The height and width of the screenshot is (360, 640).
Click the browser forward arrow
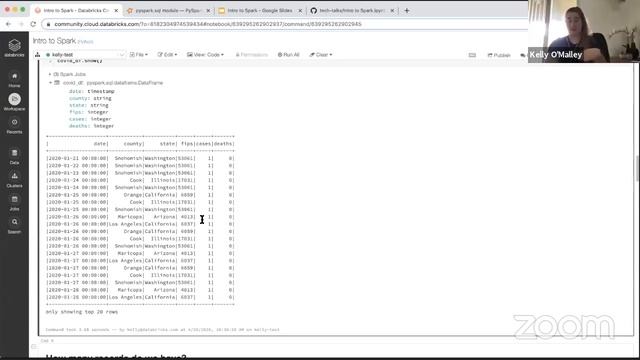tap(21, 24)
